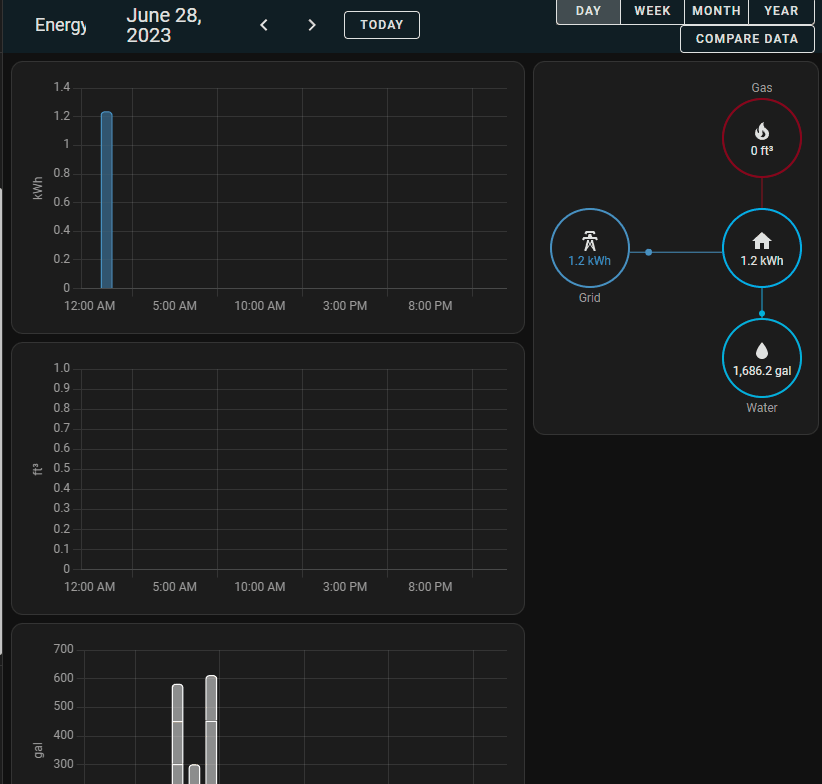Viewport: 822px width, 784px height.
Task: Click the Gas node showing 0 ft³
Action: tap(761, 138)
